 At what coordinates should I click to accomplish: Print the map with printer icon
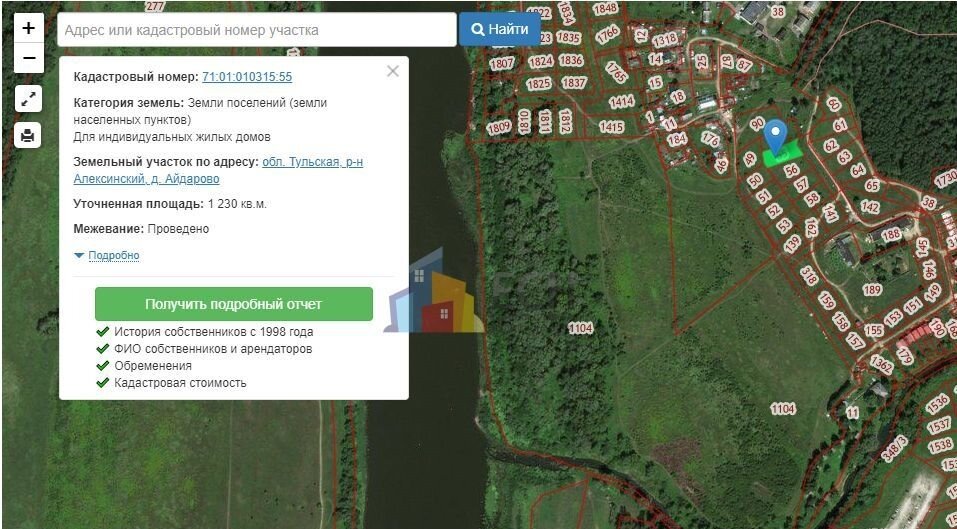coord(29,135)
